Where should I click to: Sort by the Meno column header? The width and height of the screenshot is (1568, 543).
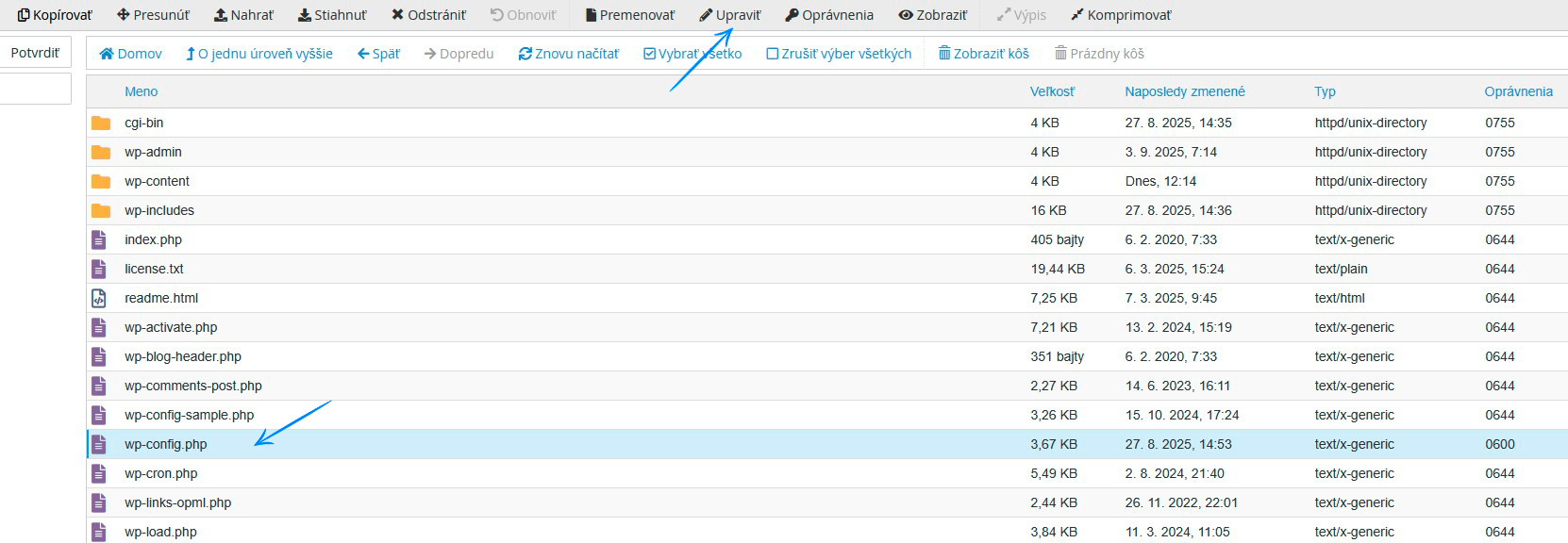click(142, 91)
